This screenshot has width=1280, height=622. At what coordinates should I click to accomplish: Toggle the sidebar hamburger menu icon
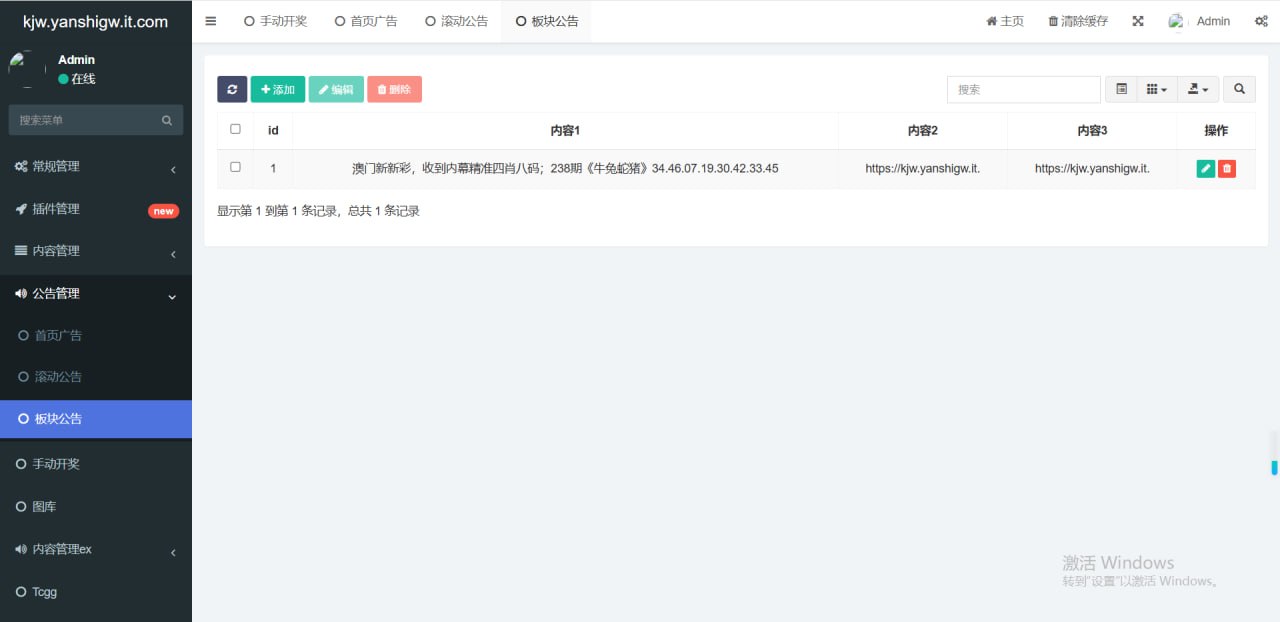(x=211, y=21)
